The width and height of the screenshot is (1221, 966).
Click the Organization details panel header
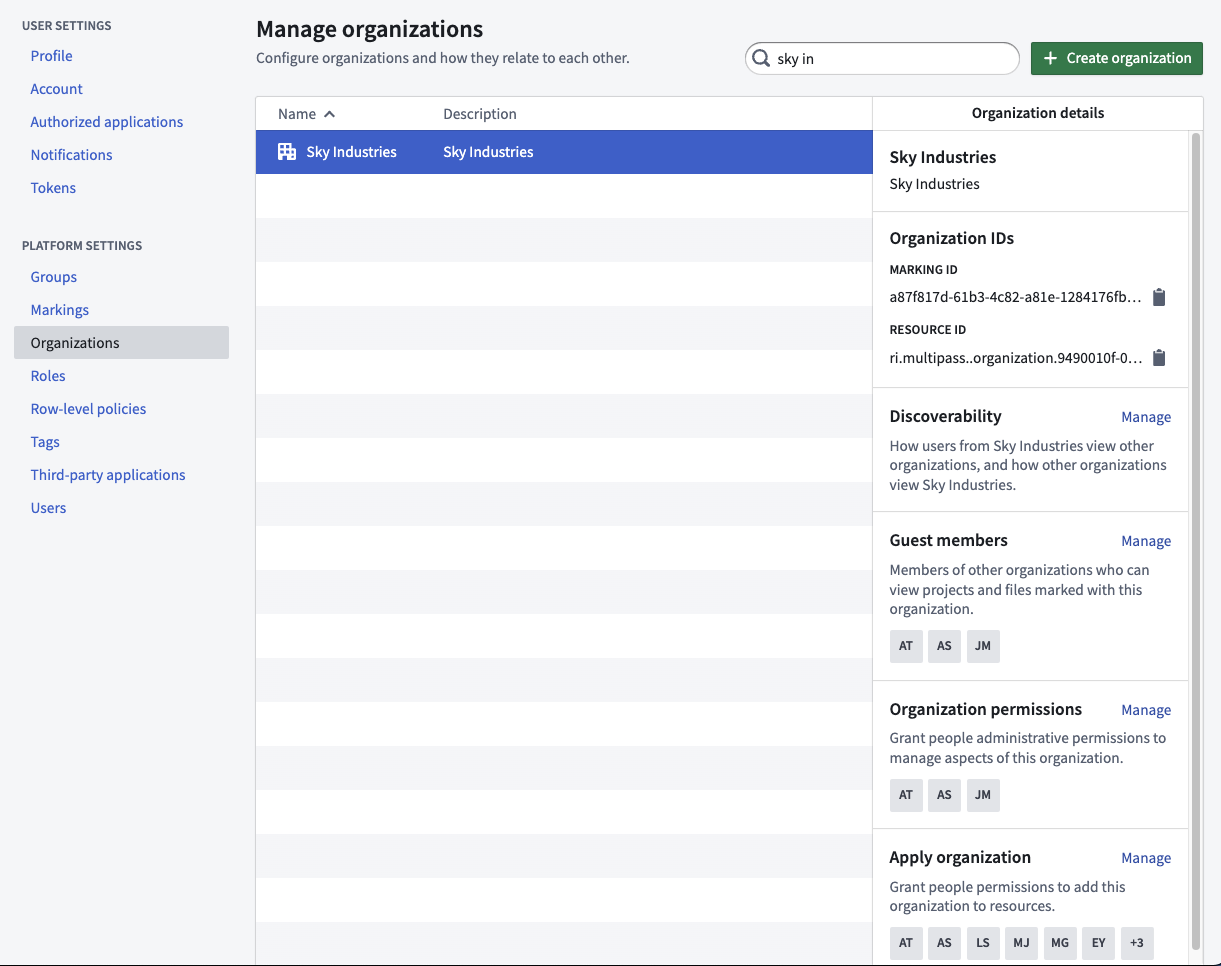click(1038, 113)
